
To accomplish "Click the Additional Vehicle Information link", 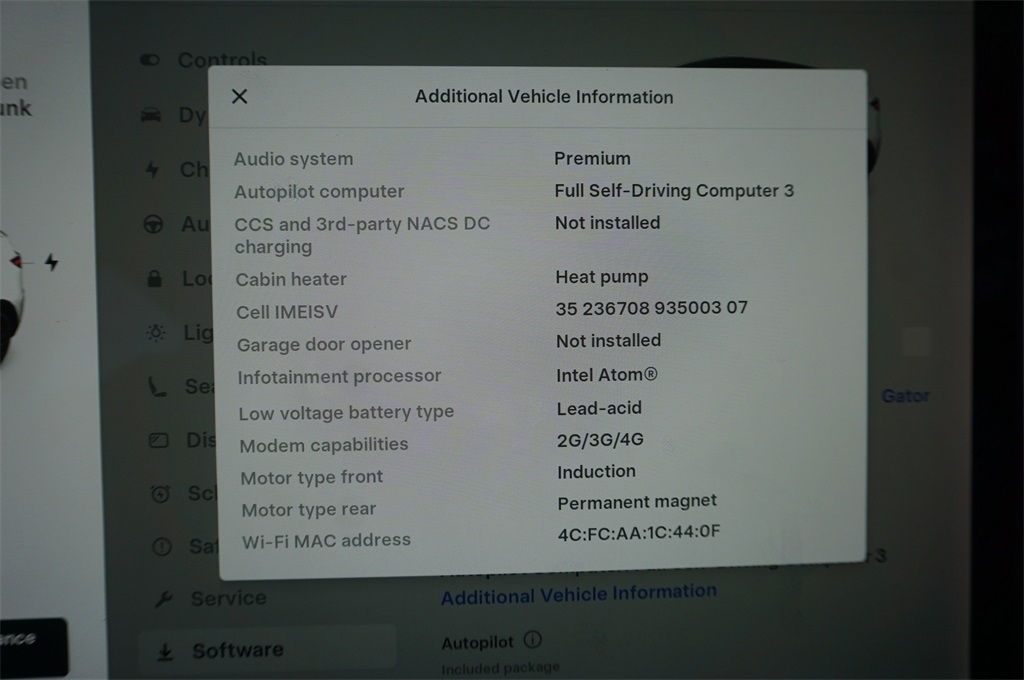I will point(578,594).
